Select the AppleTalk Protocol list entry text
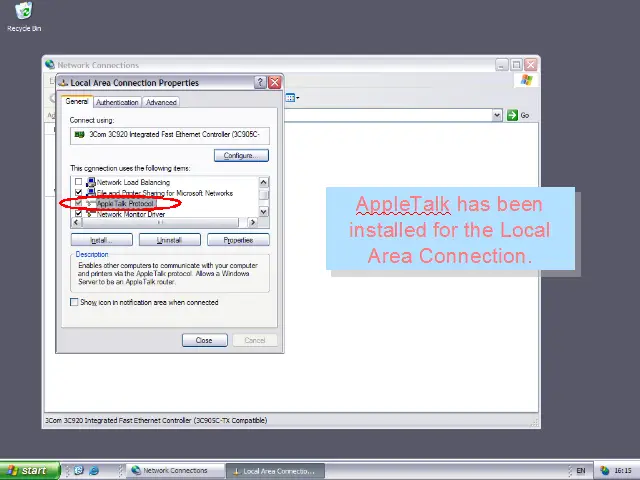This screenshot has width=640, height=480. (x=125, y=203)
